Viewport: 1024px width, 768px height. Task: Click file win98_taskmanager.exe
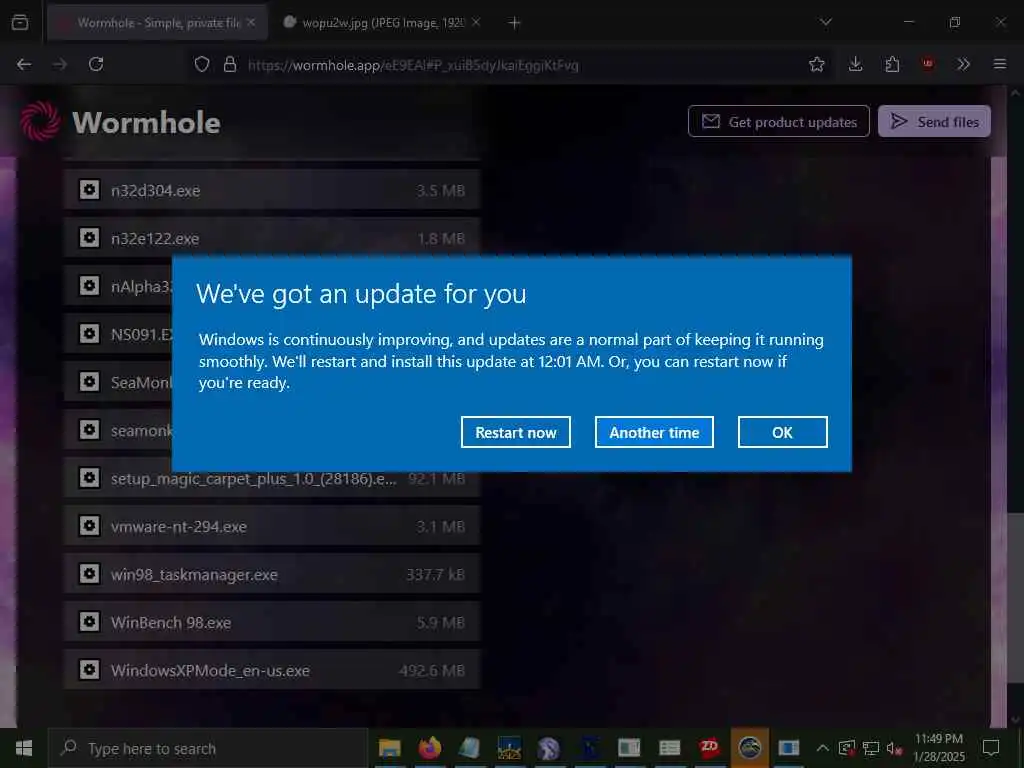tap(272, 575)
